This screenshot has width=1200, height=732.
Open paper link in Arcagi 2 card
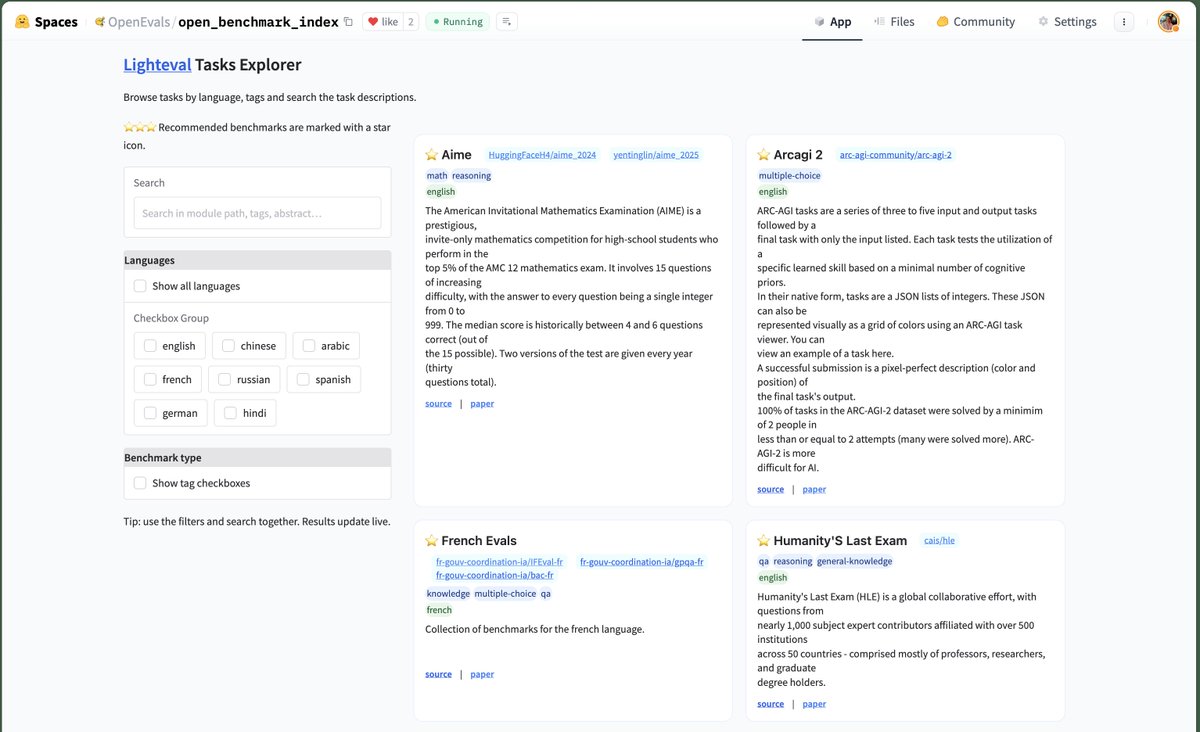point(814,490)
